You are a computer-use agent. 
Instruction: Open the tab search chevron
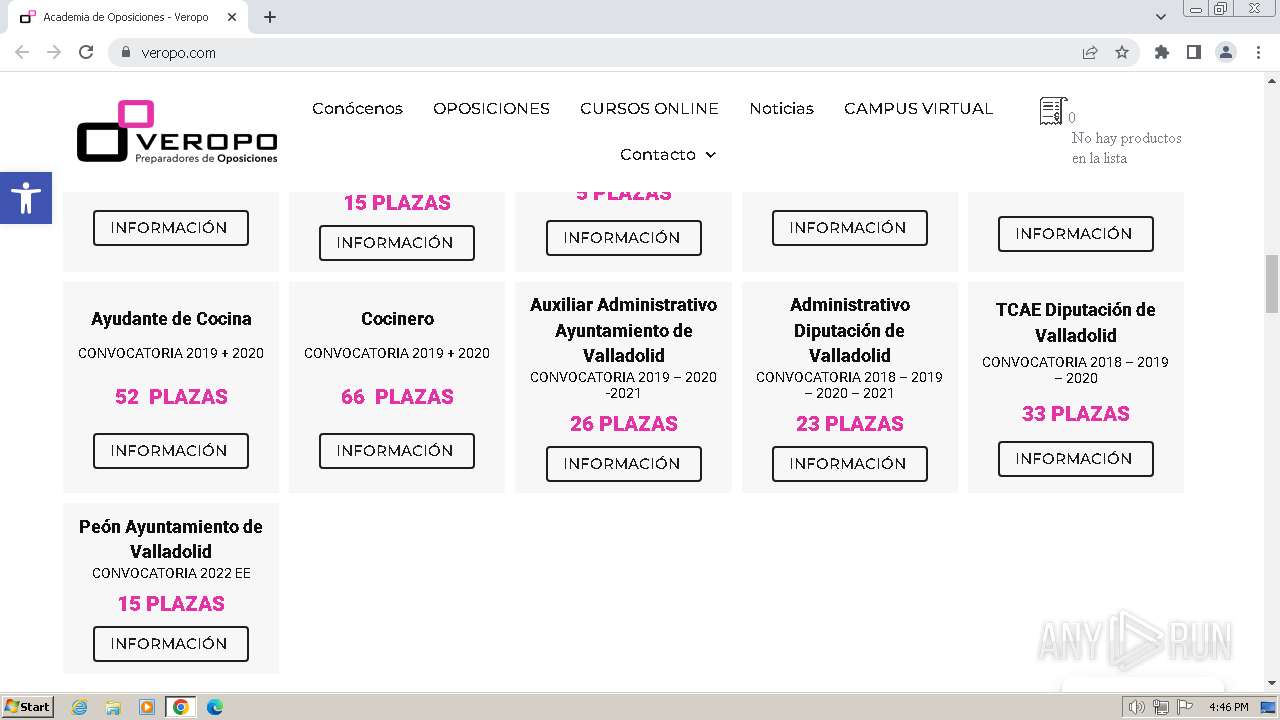tap(1161, 17)
